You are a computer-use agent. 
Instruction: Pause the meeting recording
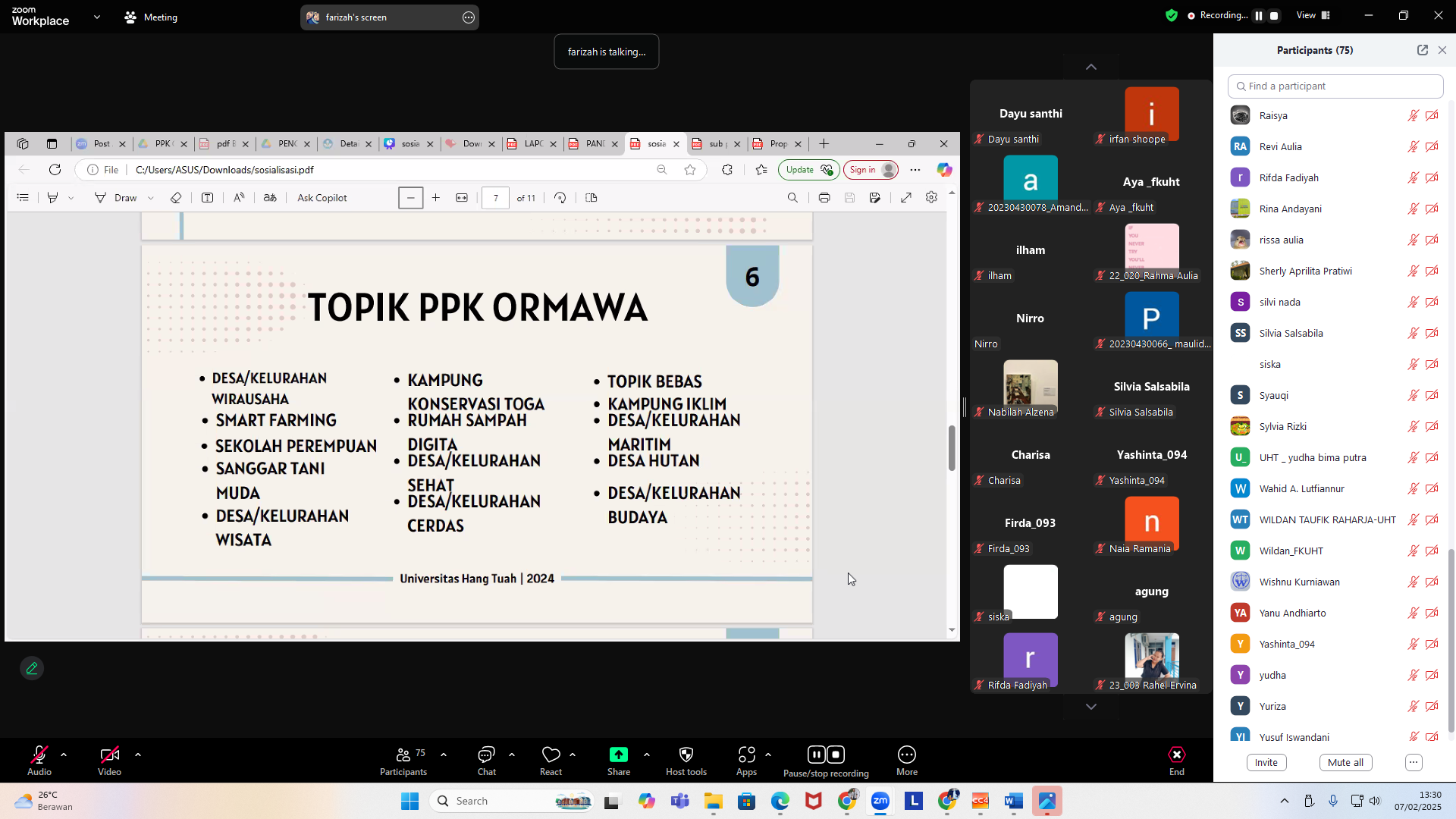click(x=816, y=755)
